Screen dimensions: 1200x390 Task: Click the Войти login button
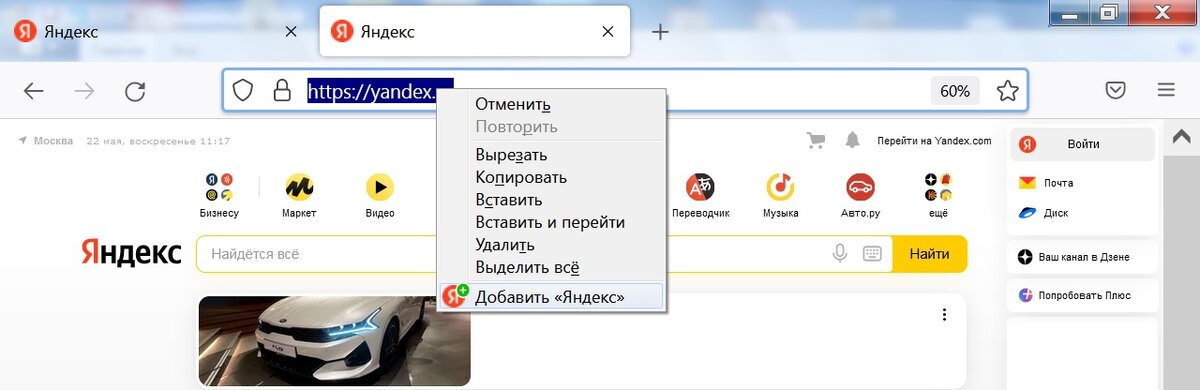tap(1082, 144)
